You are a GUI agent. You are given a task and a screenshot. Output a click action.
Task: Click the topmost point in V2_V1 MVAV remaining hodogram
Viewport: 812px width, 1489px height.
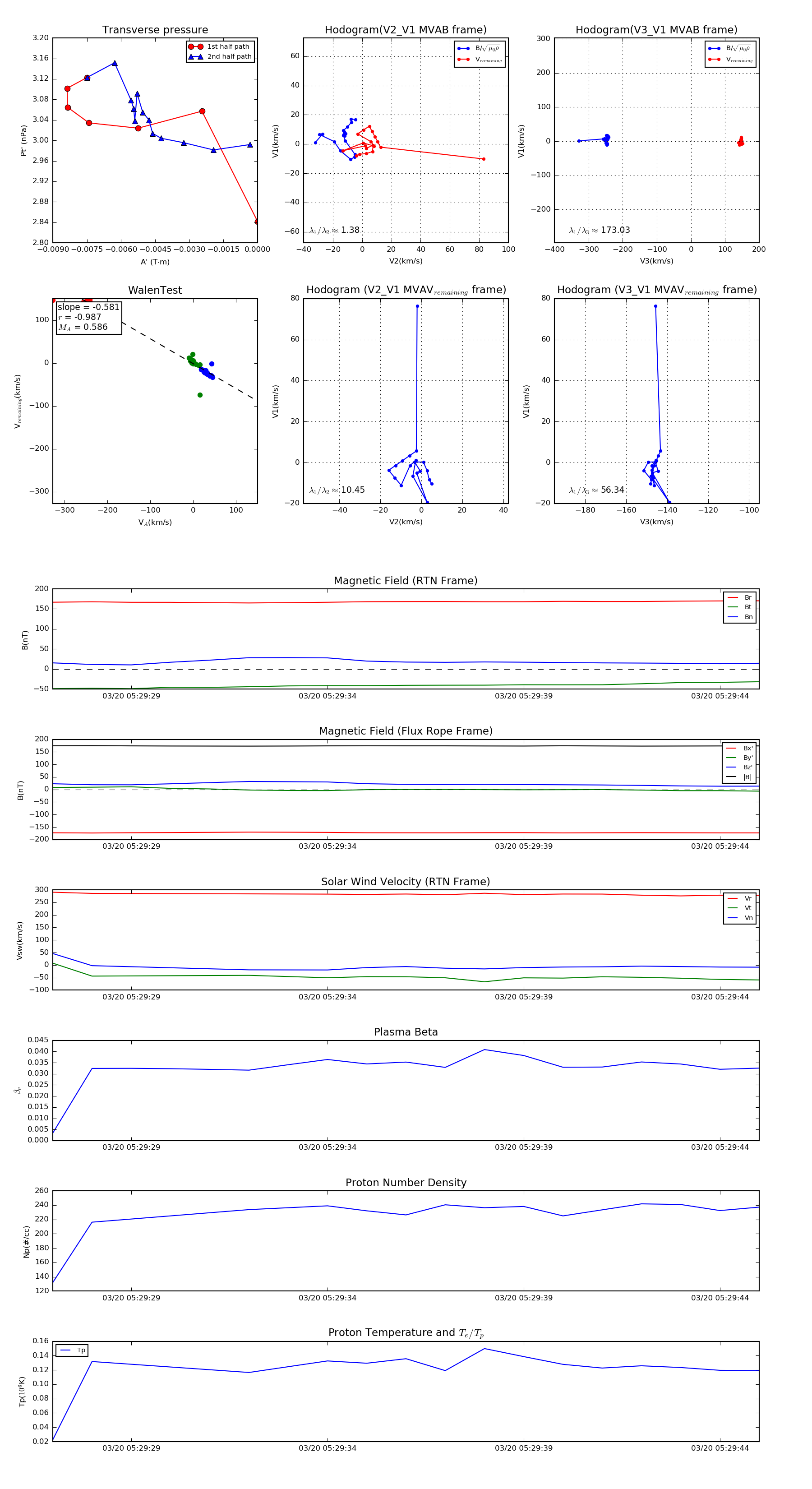click(x=417, y=306)
